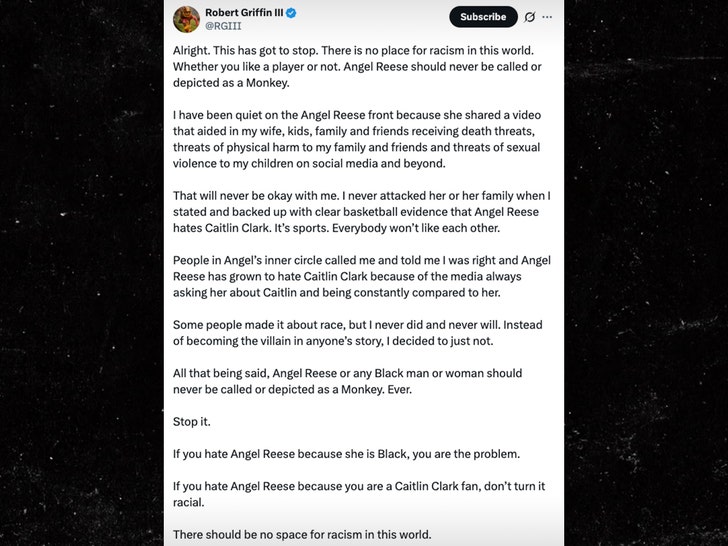Open the Grok icon beside Subscribe
728x546 pixels.
530,17
